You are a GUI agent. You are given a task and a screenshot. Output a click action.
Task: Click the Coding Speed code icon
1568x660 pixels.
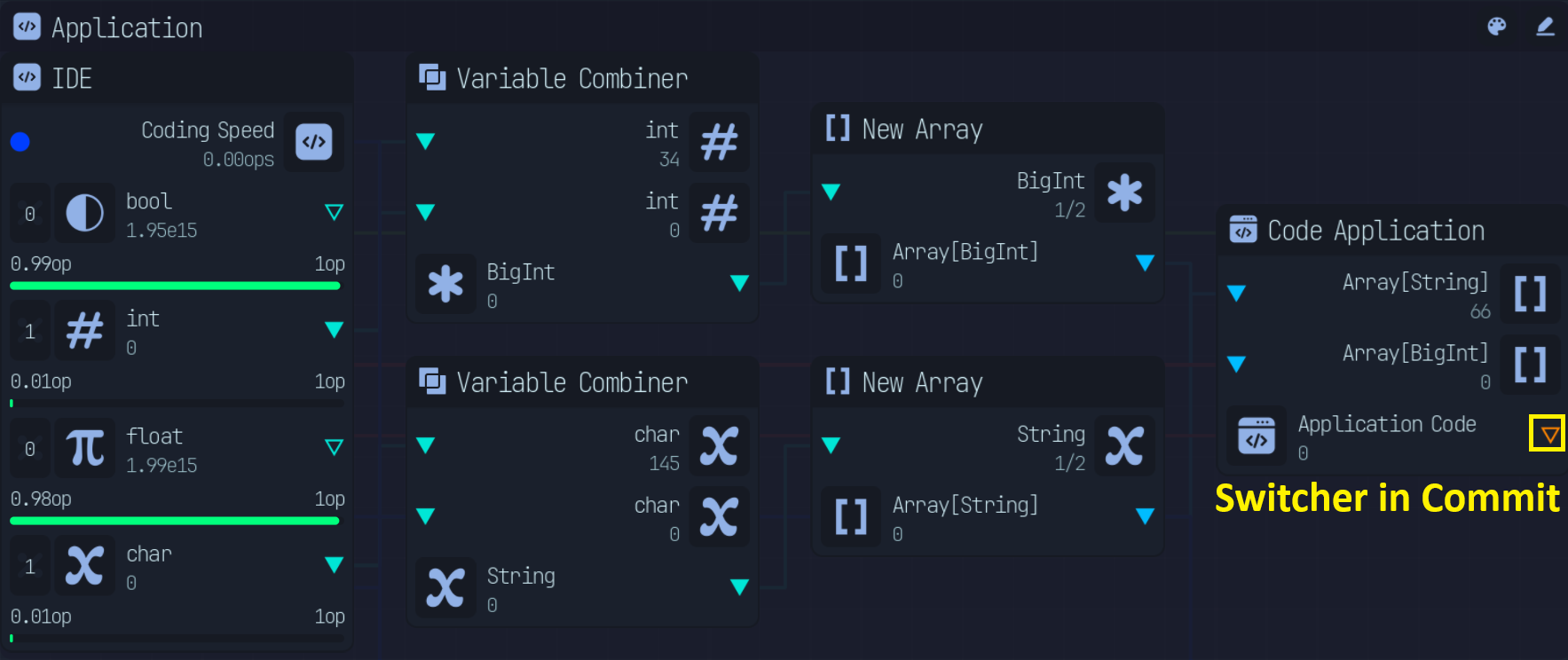(314, 142)
